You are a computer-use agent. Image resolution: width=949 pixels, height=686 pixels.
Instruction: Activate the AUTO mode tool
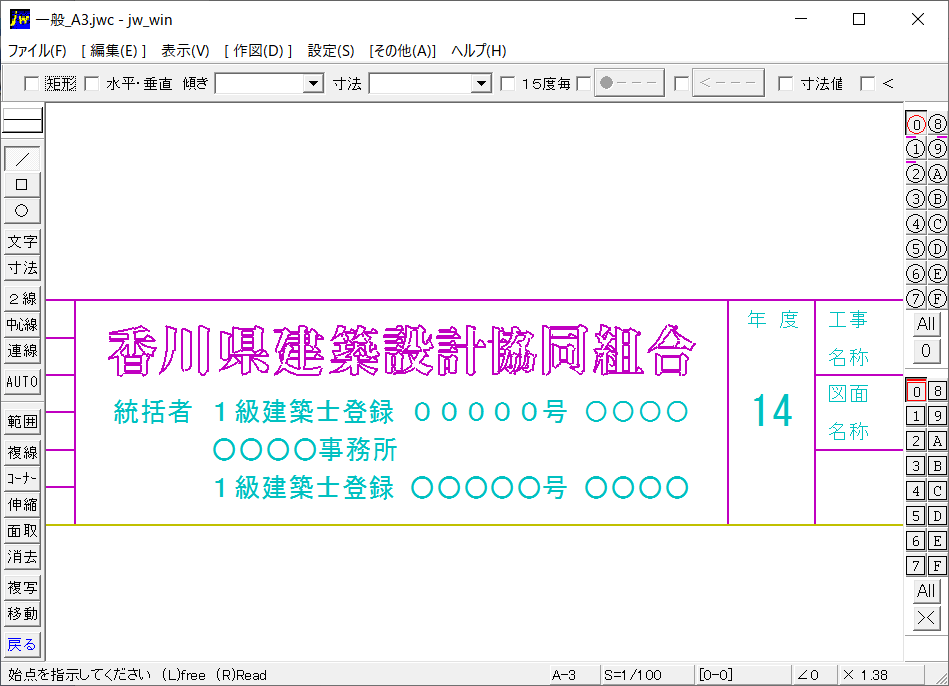point(22,381)
